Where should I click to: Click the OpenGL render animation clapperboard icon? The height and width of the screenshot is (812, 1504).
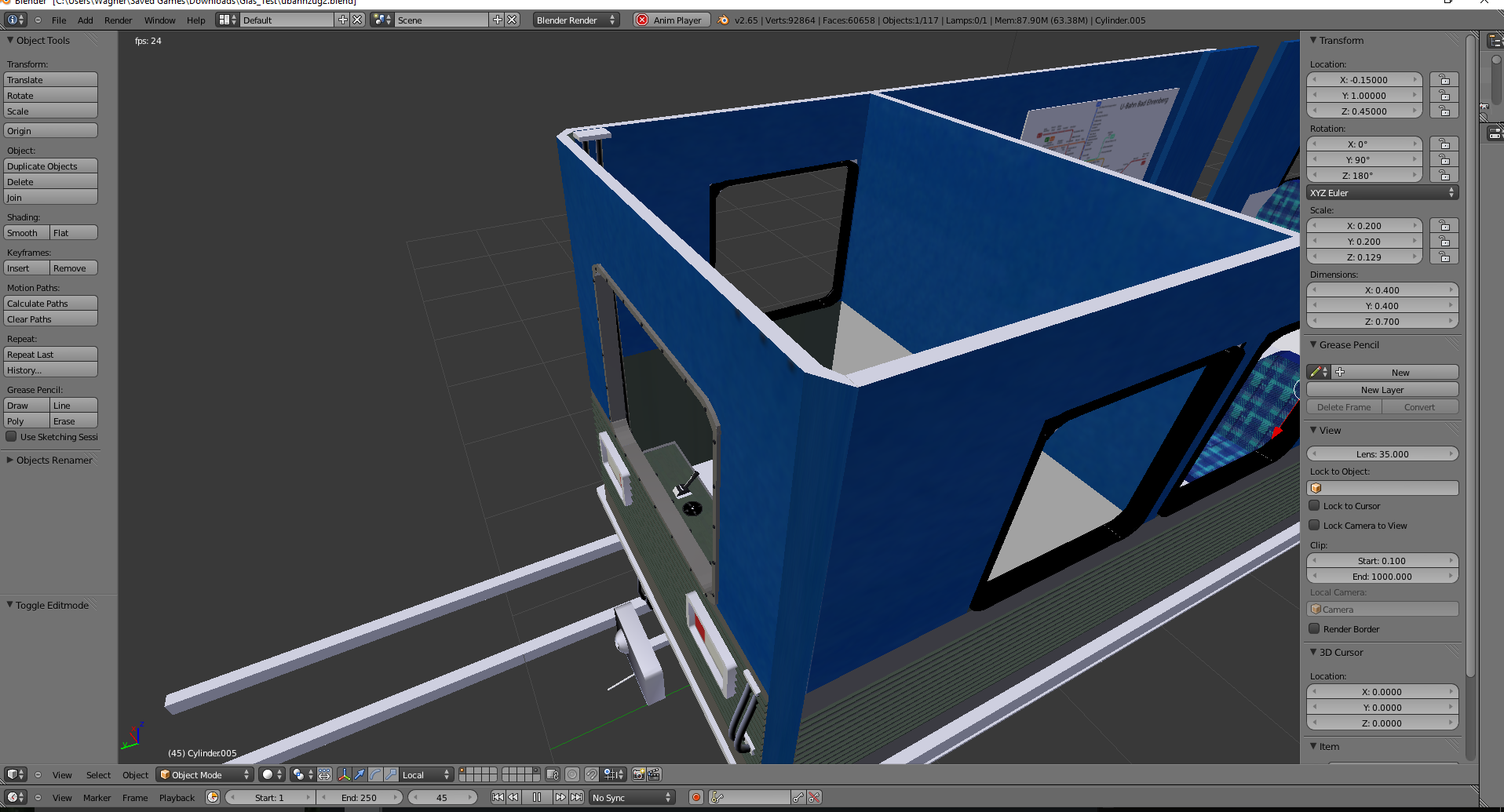click(x=654, y=774)
